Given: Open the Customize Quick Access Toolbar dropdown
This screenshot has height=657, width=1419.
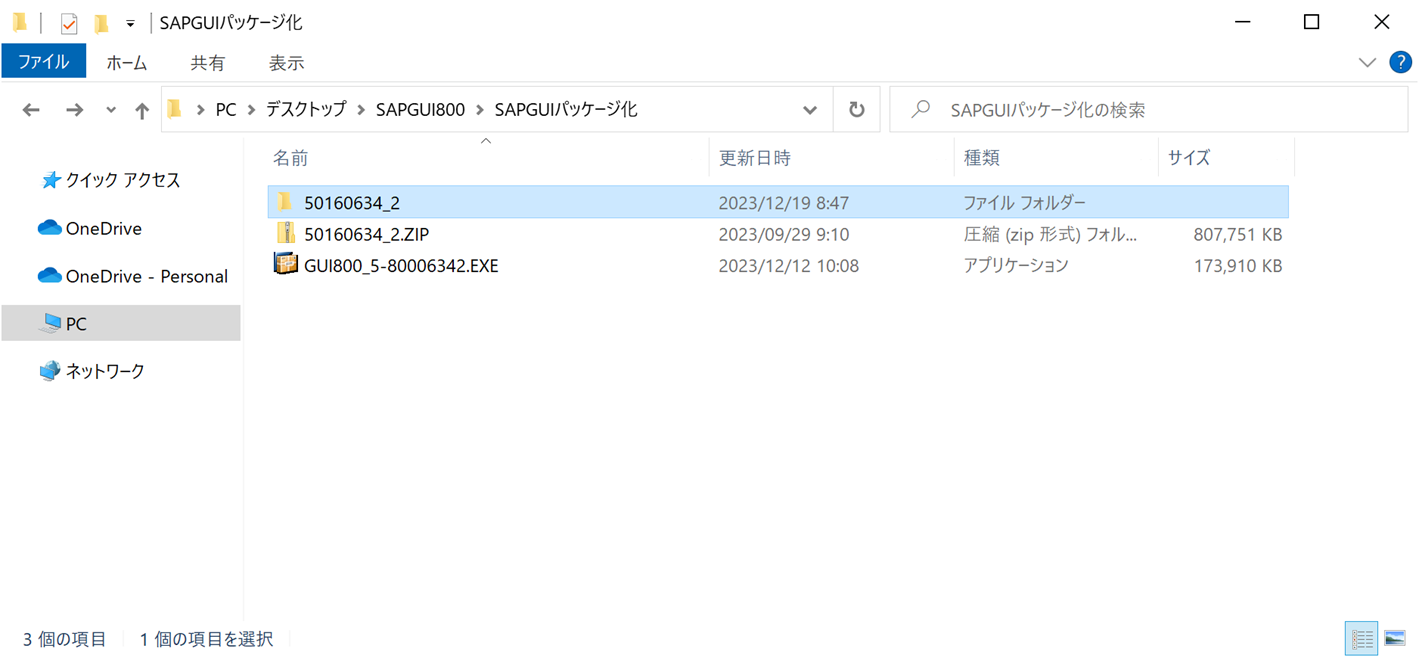Looking at the screenshot, I should (x=130, y=23).
